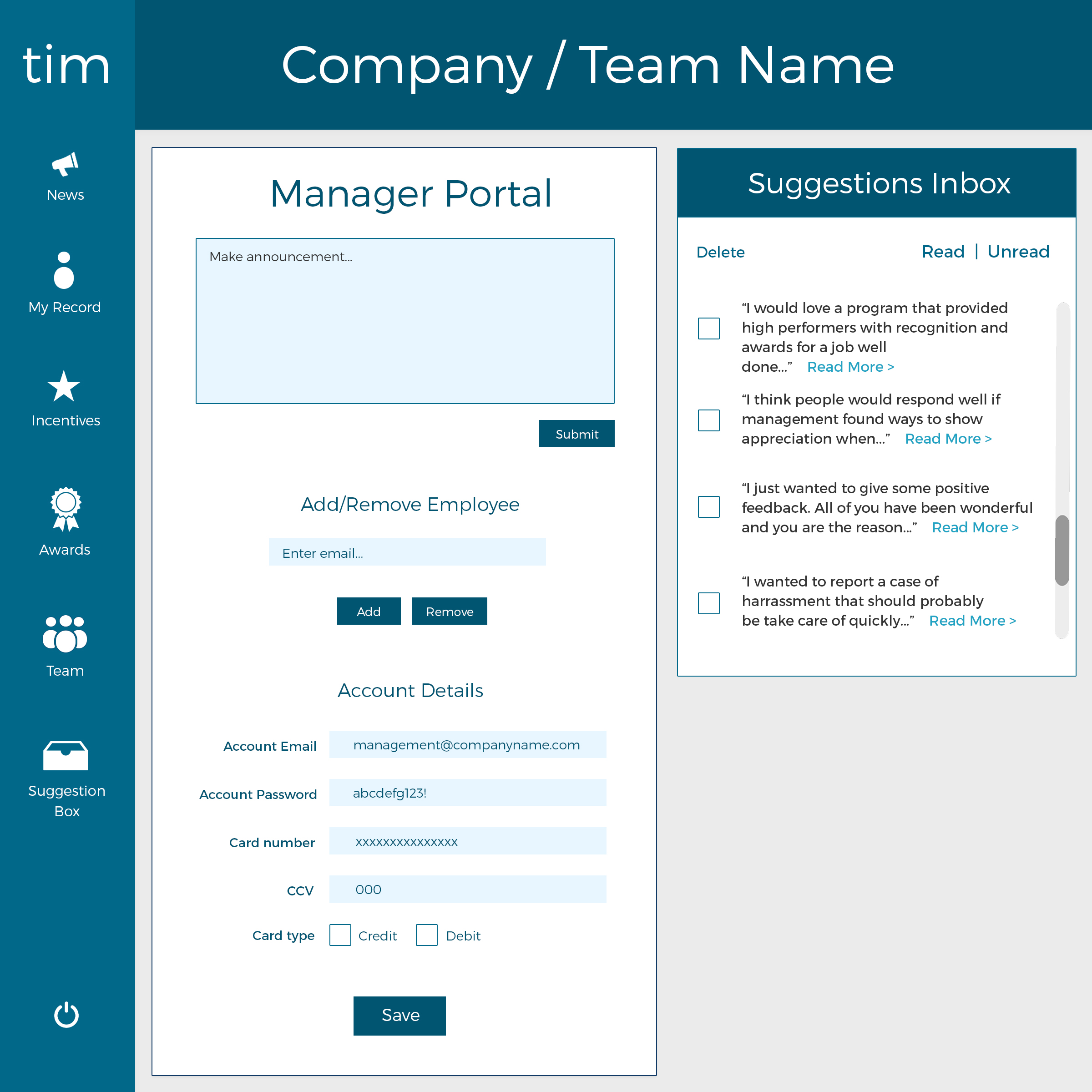Open the Awards ribbon icon
This screenshot has height=1092, width=1092.
66,509
